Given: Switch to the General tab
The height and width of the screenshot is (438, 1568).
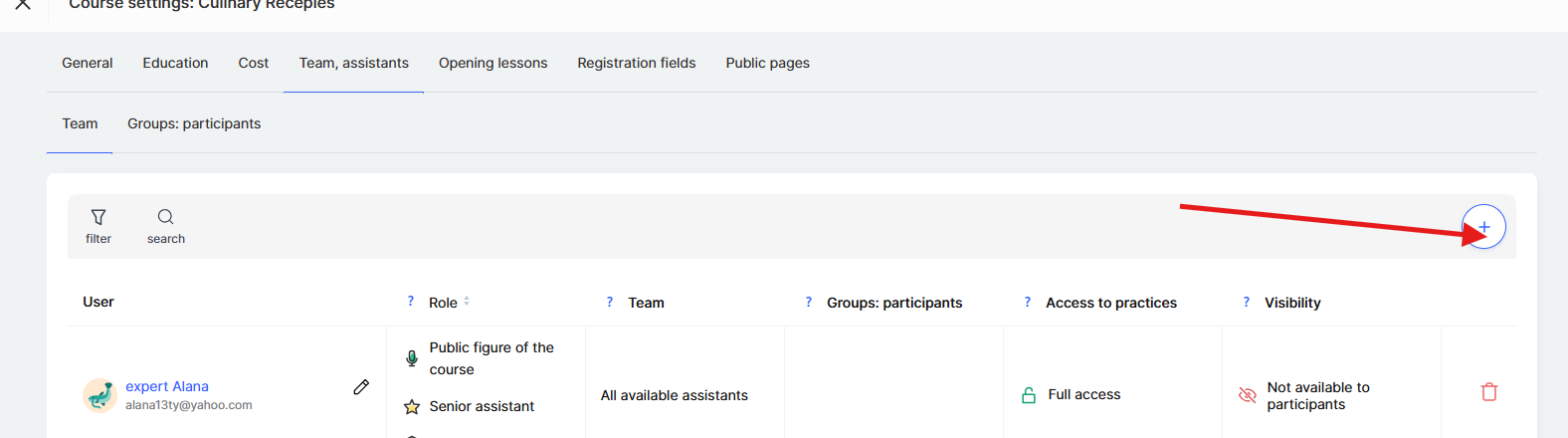Looking at the screenshot, I should (88, 63).
